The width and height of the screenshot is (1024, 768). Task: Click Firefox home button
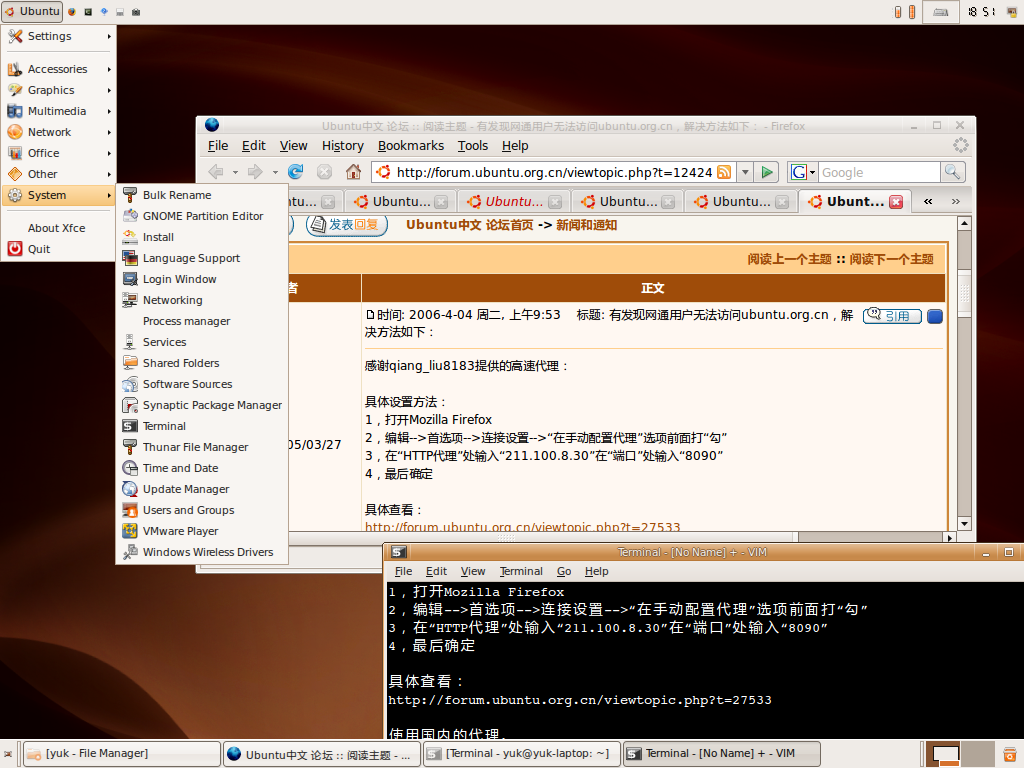coord(353,172)
